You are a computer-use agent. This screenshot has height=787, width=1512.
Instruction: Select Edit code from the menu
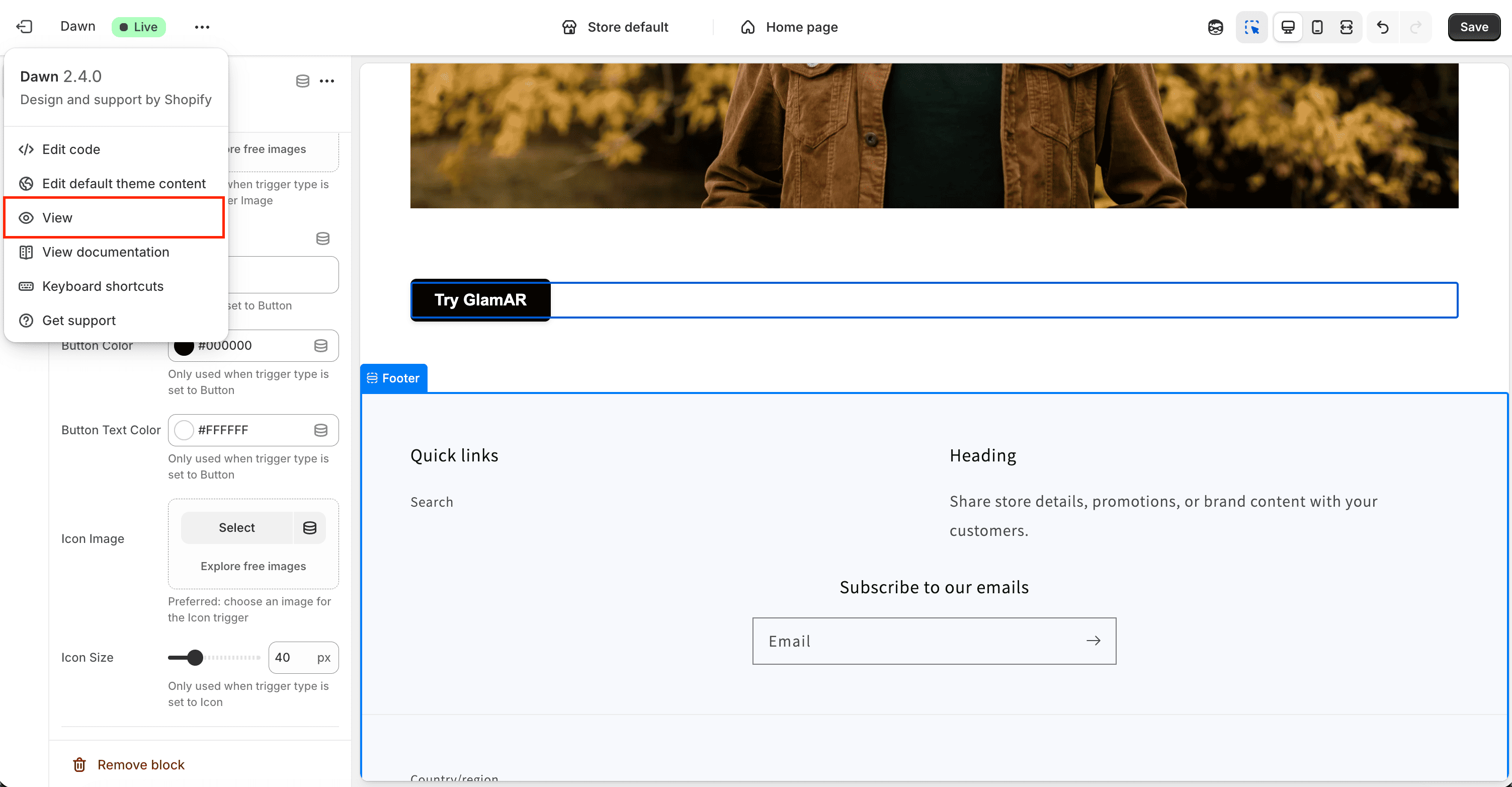pos(71,149)
